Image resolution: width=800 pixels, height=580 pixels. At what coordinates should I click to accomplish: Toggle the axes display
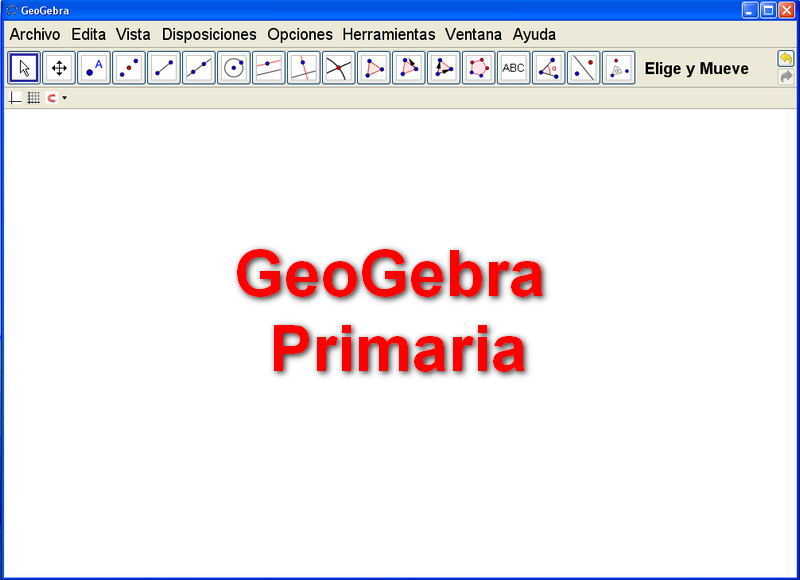coord(15,98)
